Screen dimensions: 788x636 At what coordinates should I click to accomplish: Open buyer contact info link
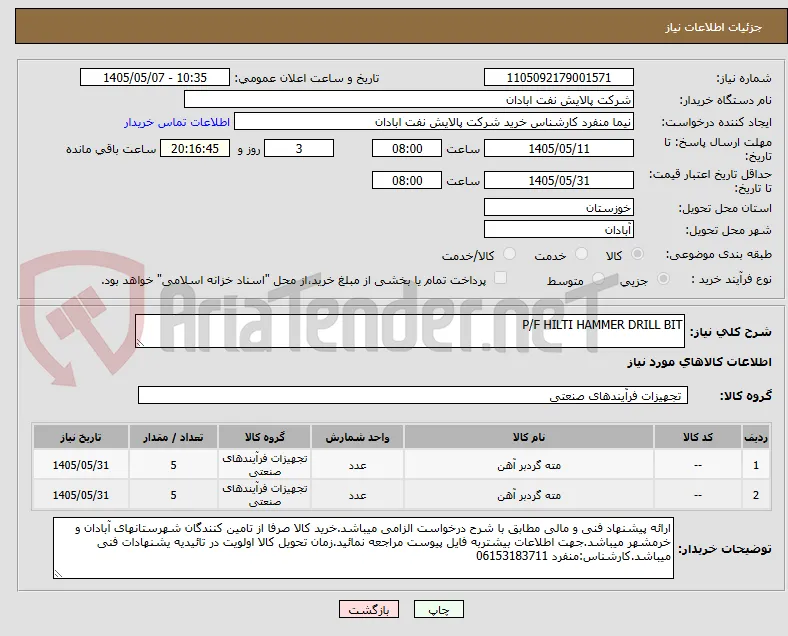177,122
